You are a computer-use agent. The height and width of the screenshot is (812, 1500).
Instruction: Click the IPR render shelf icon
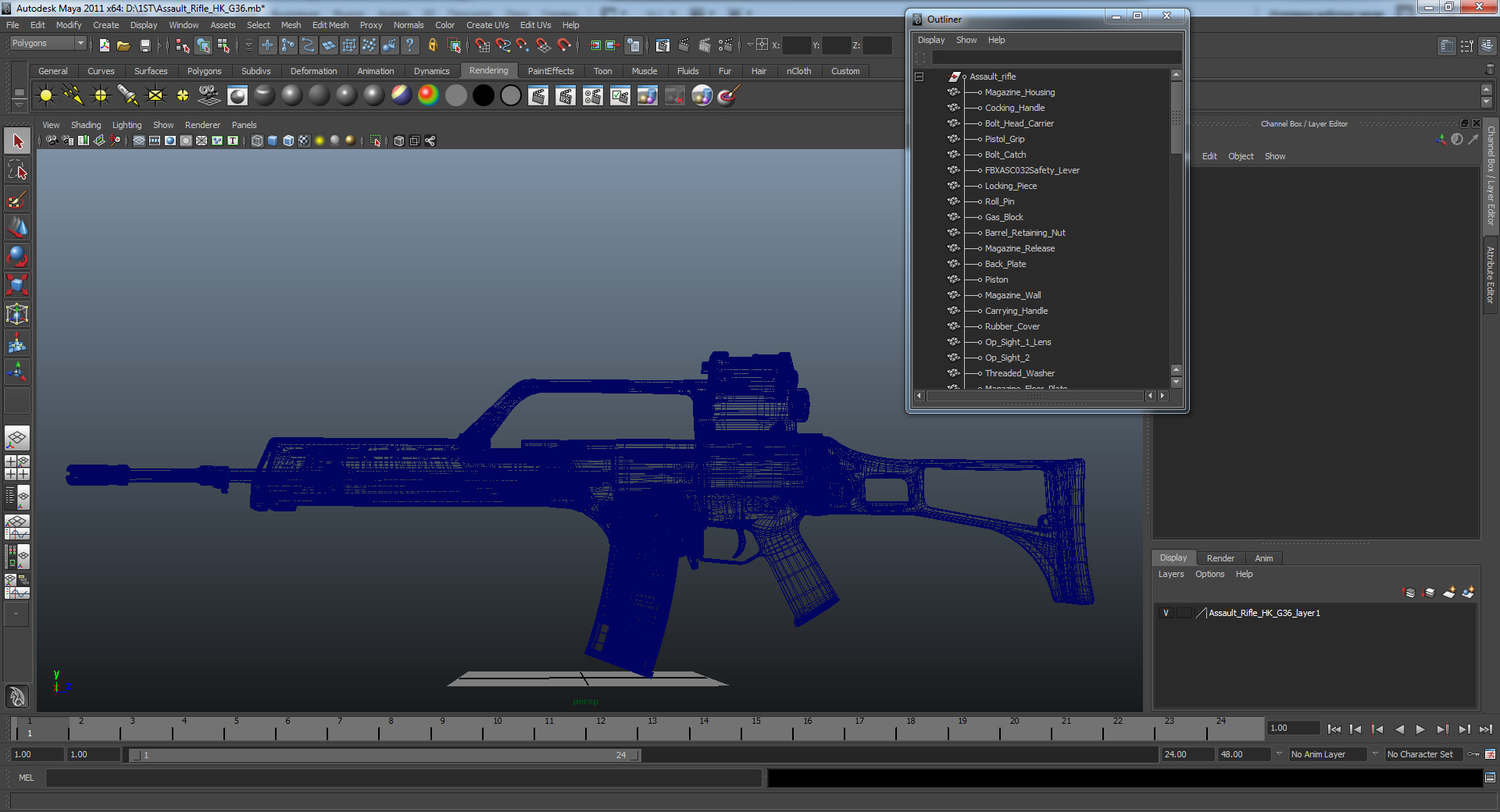[x=565, y=95]
